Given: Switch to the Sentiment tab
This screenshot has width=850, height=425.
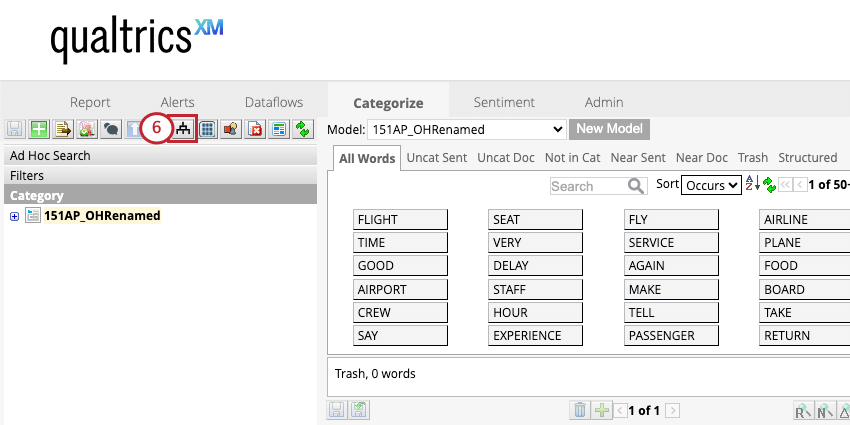Looking at the screenshot, I should coord(504,102).
